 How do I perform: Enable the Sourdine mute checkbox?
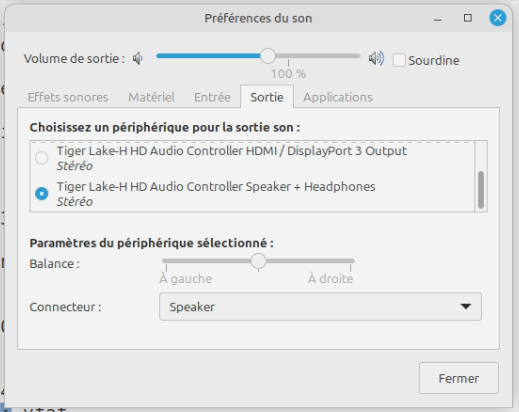[x=399, y=60]
